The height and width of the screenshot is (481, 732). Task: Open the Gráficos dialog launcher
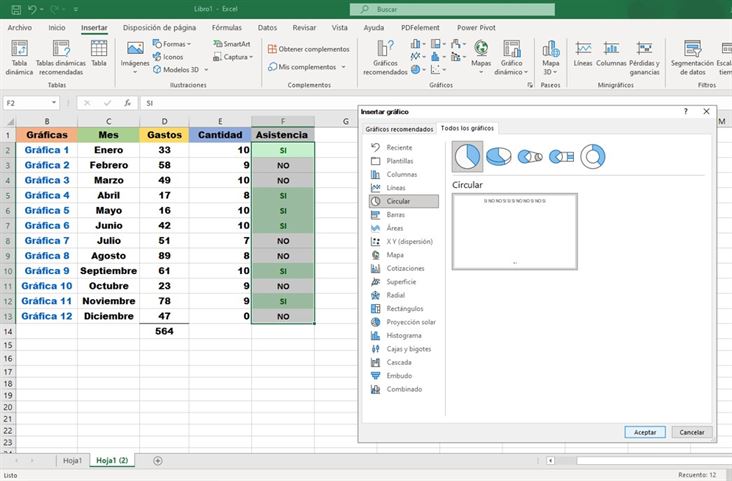pyautogui.click(x=530, y=85)
